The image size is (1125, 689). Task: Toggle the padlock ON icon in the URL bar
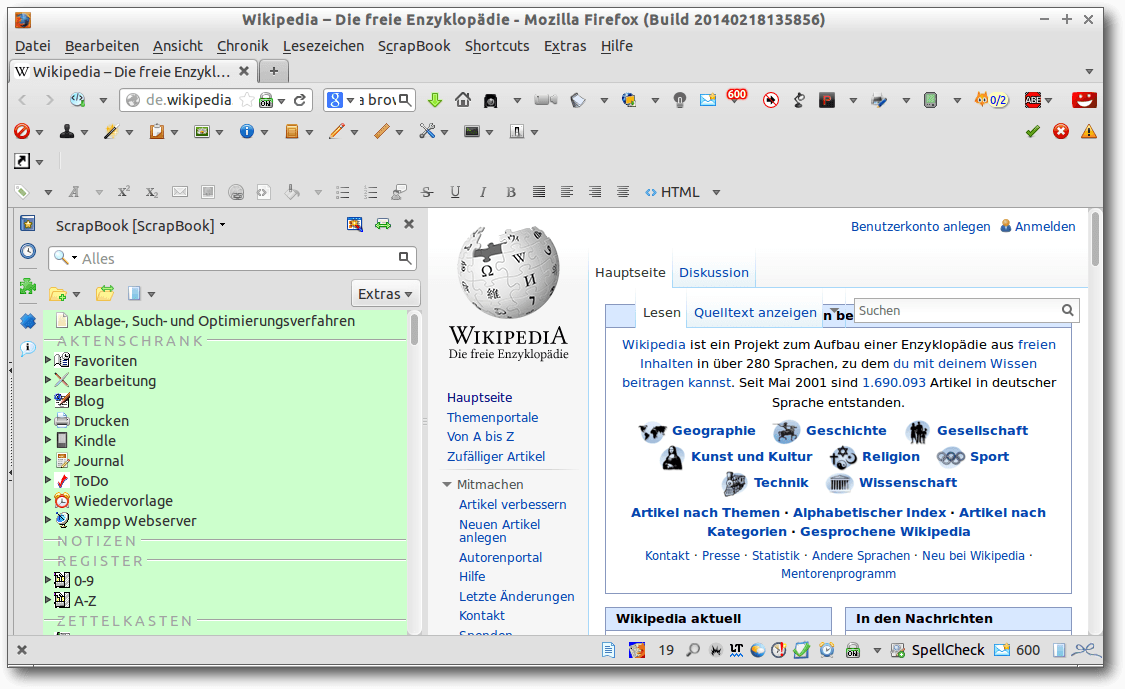tap(266, 100)
